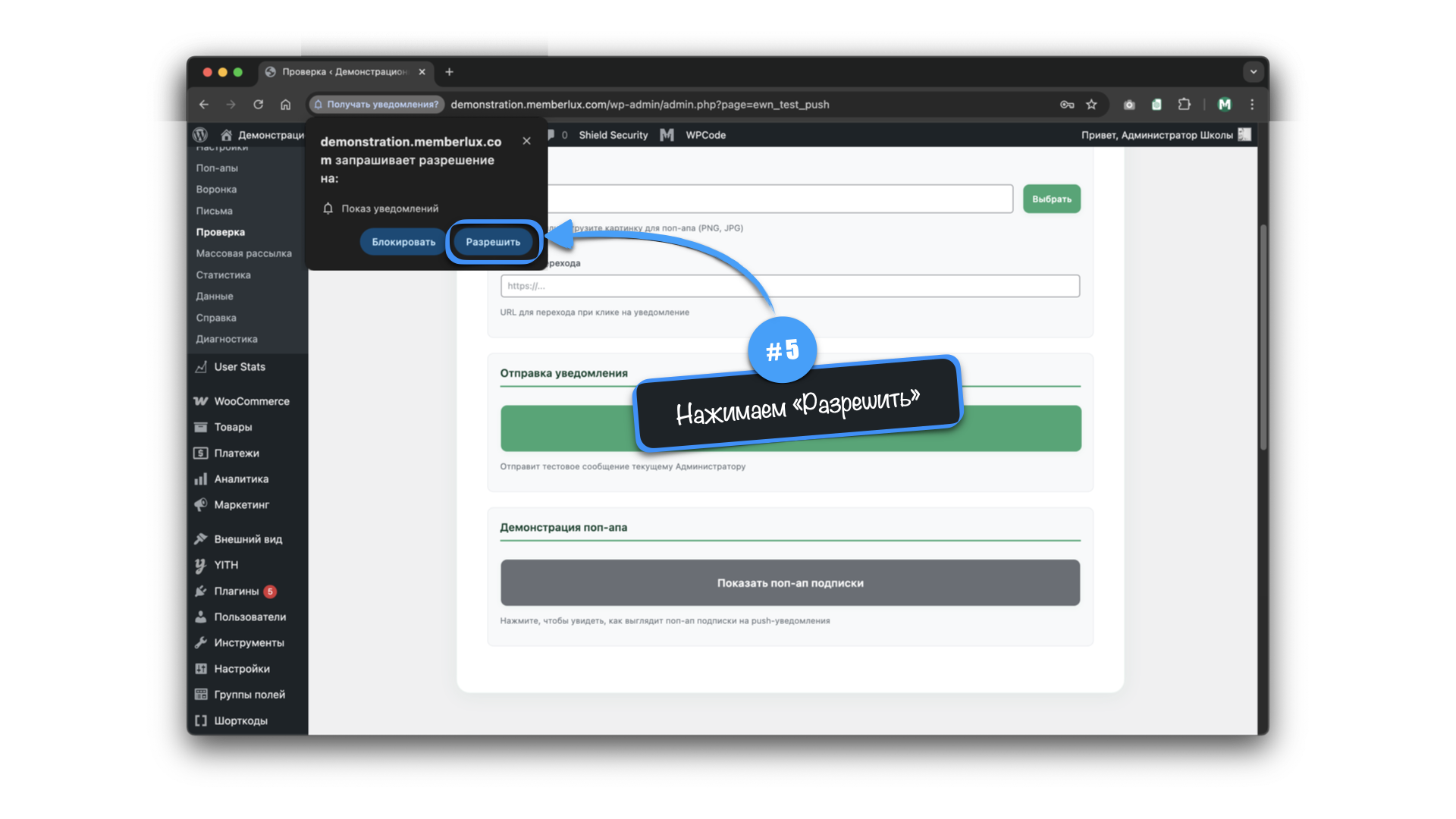Viewport: 1456px width, 819px height.
Task: Click the camera extension icon
Action: pyautogui.click(x=1129, y=105)
